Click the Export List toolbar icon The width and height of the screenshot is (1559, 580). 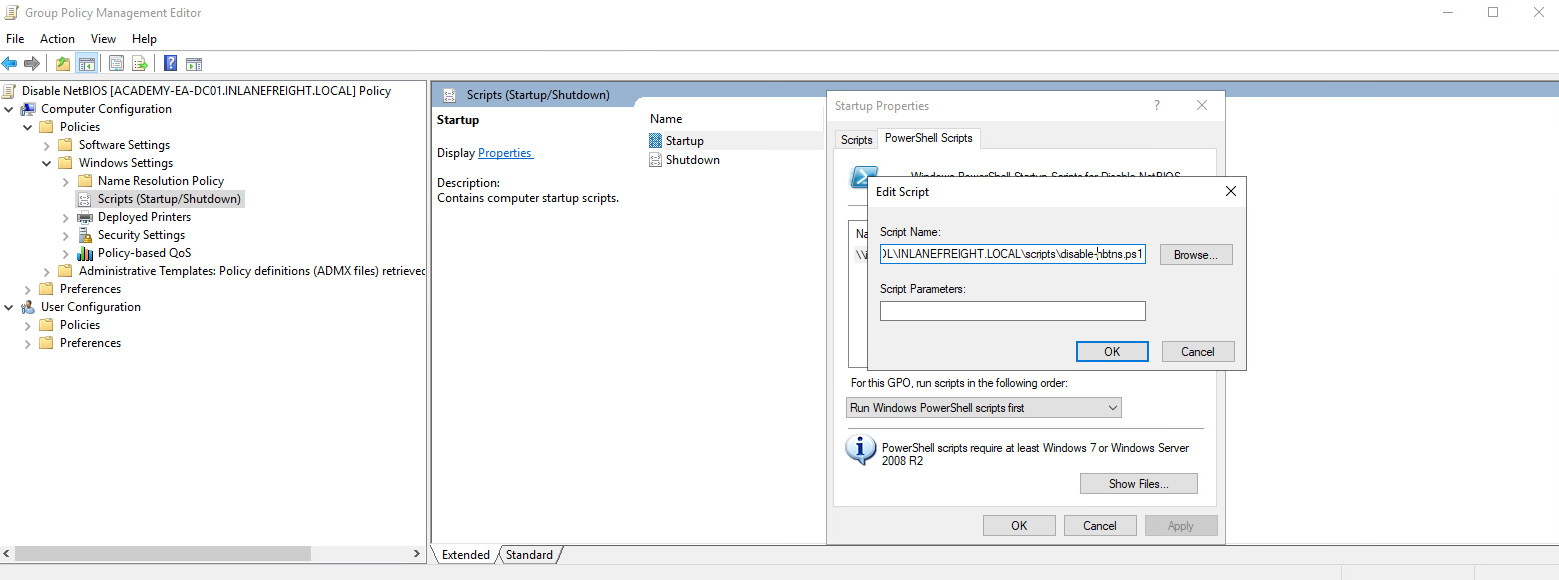[140, 64]
